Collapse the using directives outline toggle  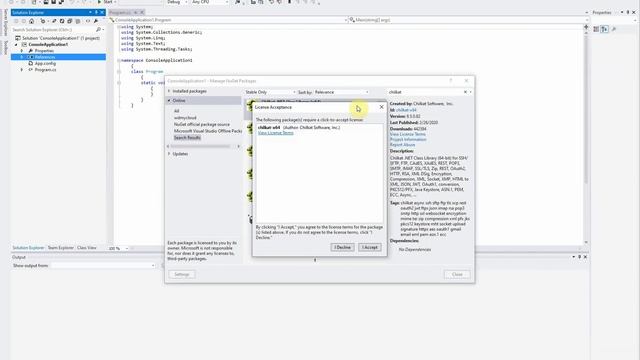click(x=119, y=27)
